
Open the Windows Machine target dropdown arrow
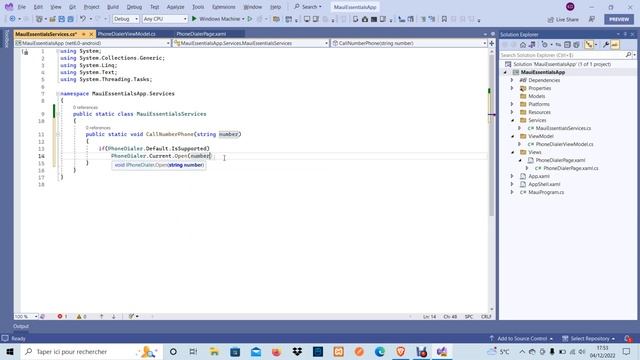243,19
